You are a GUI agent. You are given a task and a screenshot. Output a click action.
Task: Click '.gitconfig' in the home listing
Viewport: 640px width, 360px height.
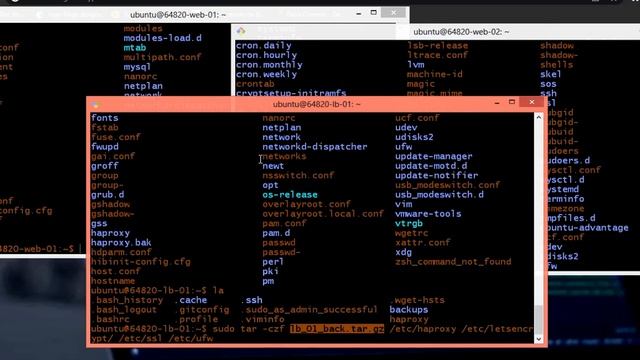(x=202, y=310)
